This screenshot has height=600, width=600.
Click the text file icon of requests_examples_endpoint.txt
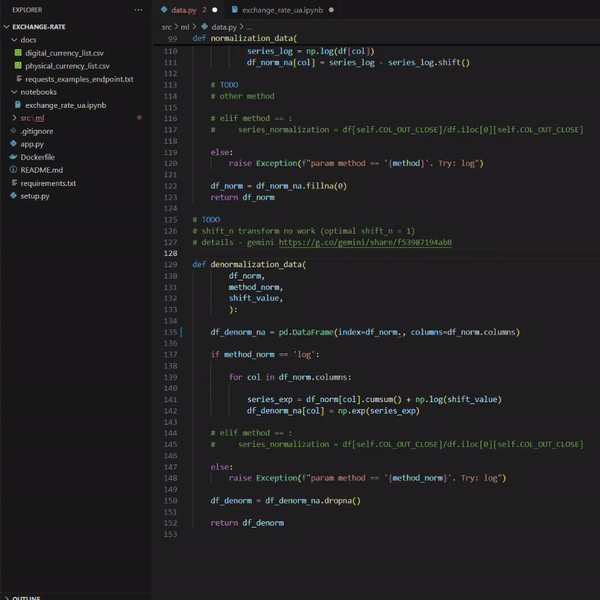(19, 78)
